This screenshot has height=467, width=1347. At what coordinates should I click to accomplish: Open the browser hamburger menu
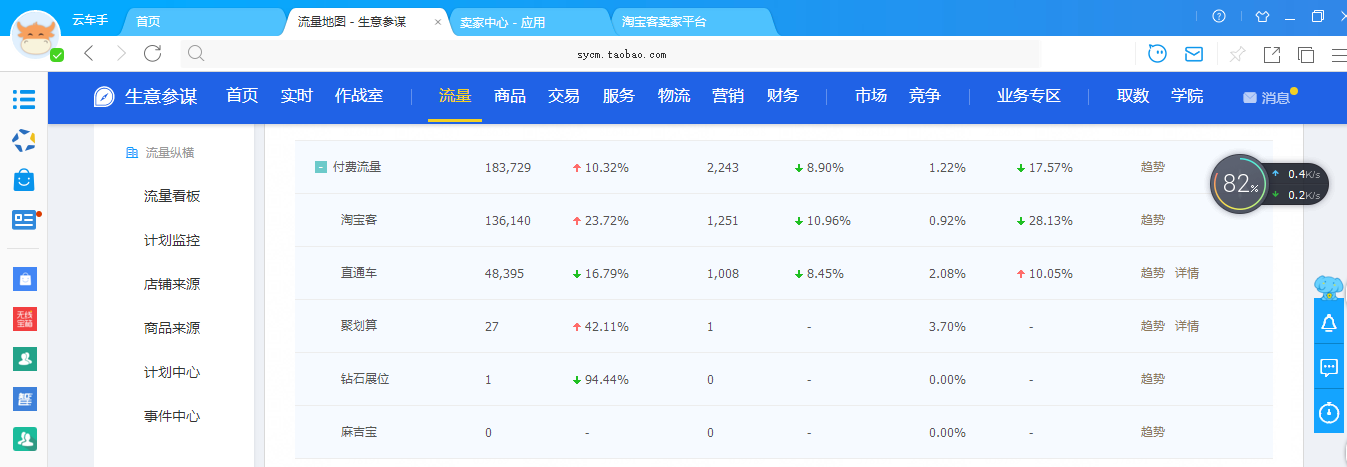click(1337, 54)
